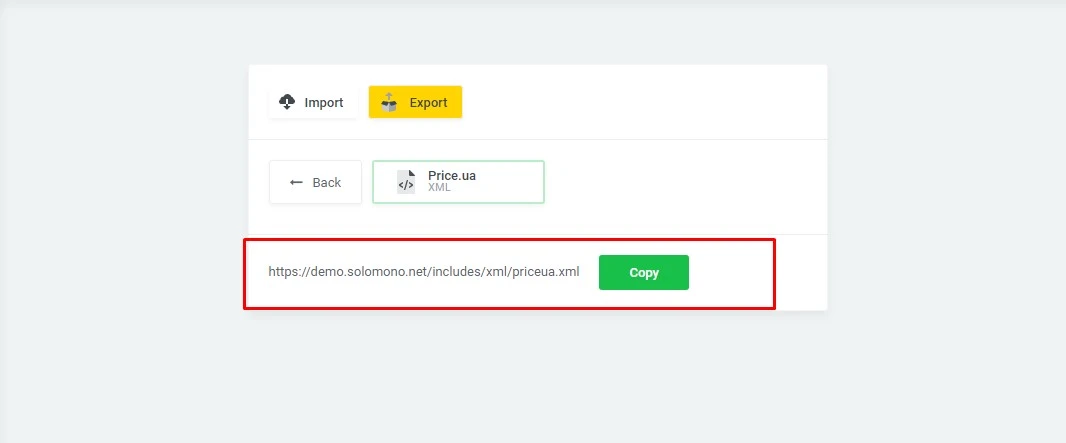Click the XML code file icon
Viewport: 1066px width, 443px height.
coord(406,182)
